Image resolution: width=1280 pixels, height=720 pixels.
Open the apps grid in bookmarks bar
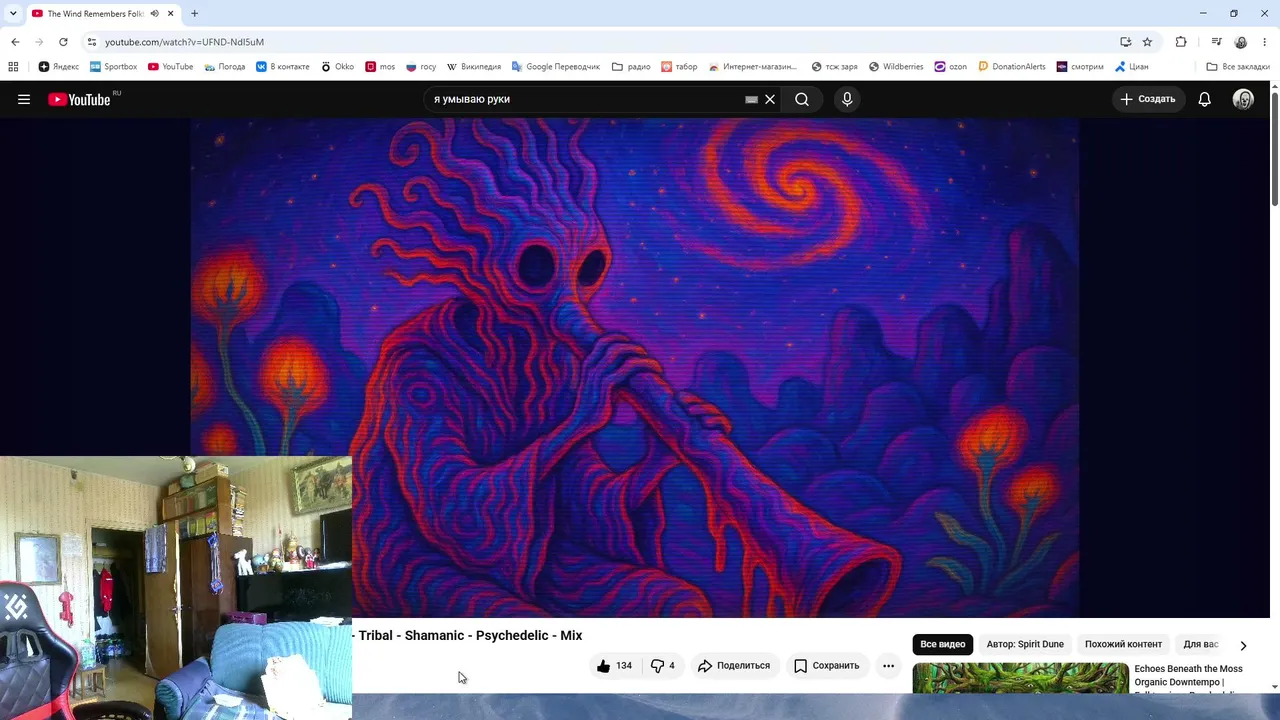(13, 67)
